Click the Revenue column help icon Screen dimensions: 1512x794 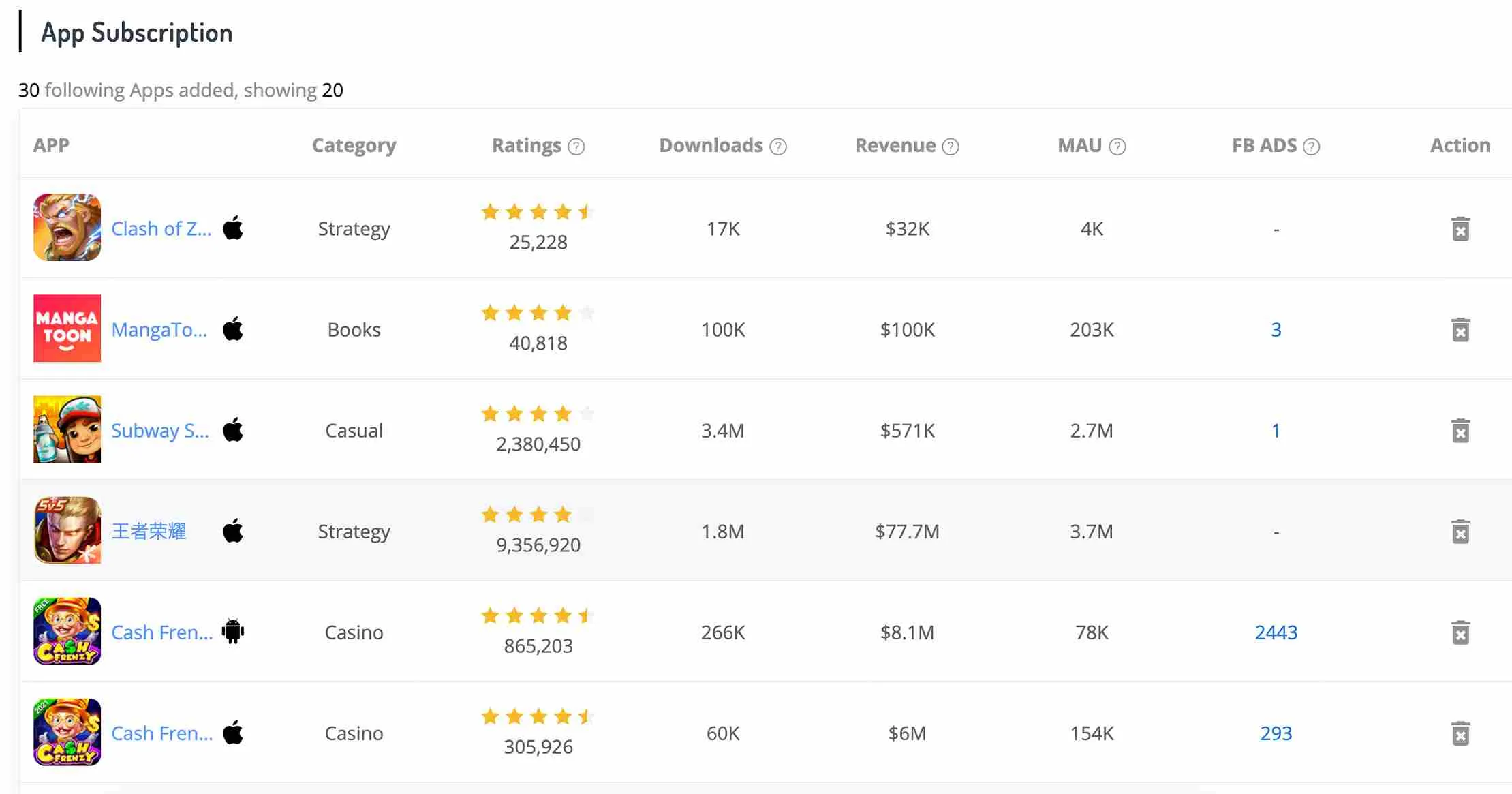click(950, 145)
